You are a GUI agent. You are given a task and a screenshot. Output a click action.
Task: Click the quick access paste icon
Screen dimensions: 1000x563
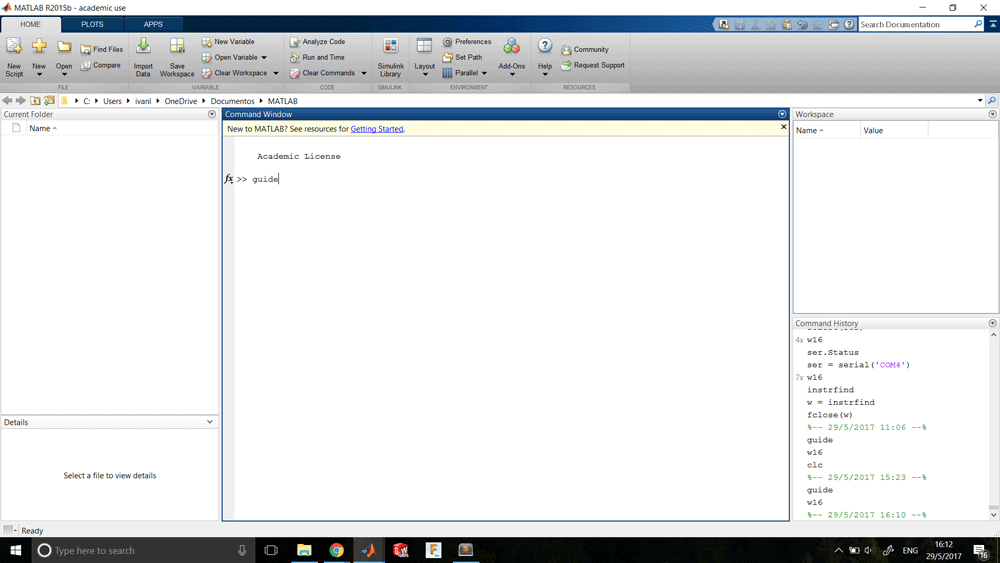pos(786,24)
